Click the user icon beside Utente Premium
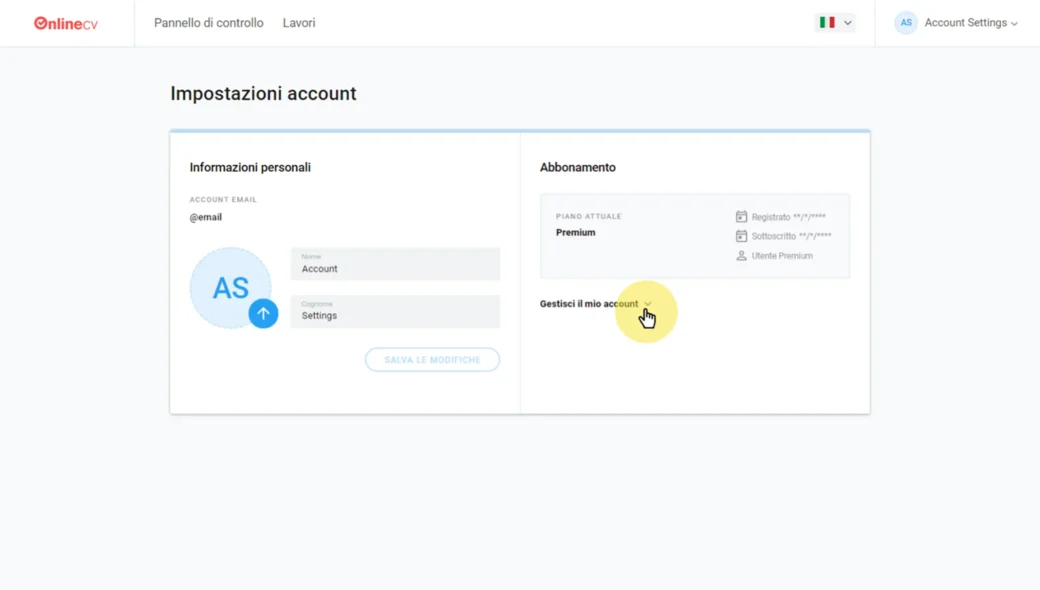This screenshot has width=1040, height=590. pos(741,256)
